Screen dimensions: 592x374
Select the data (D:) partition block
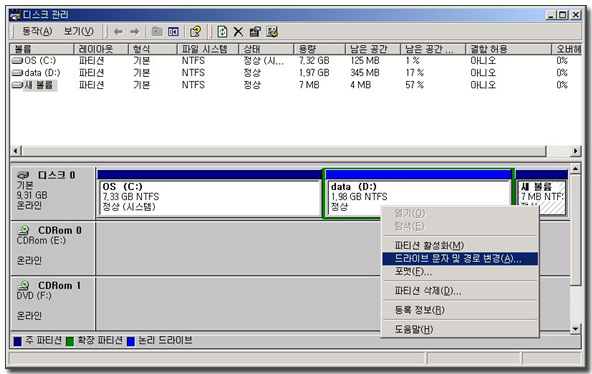[418, 193]
